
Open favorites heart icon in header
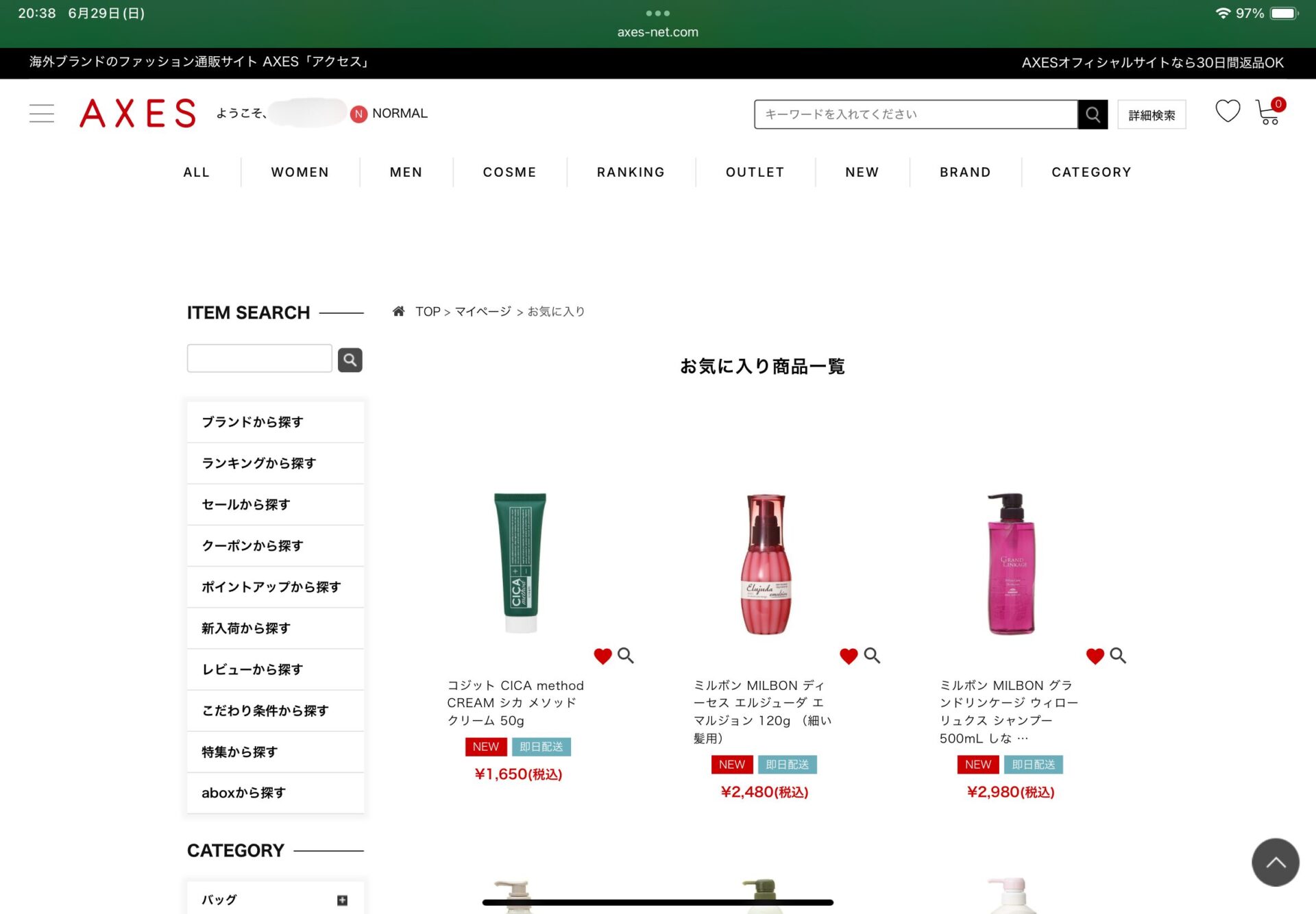tap(1228, 111)
